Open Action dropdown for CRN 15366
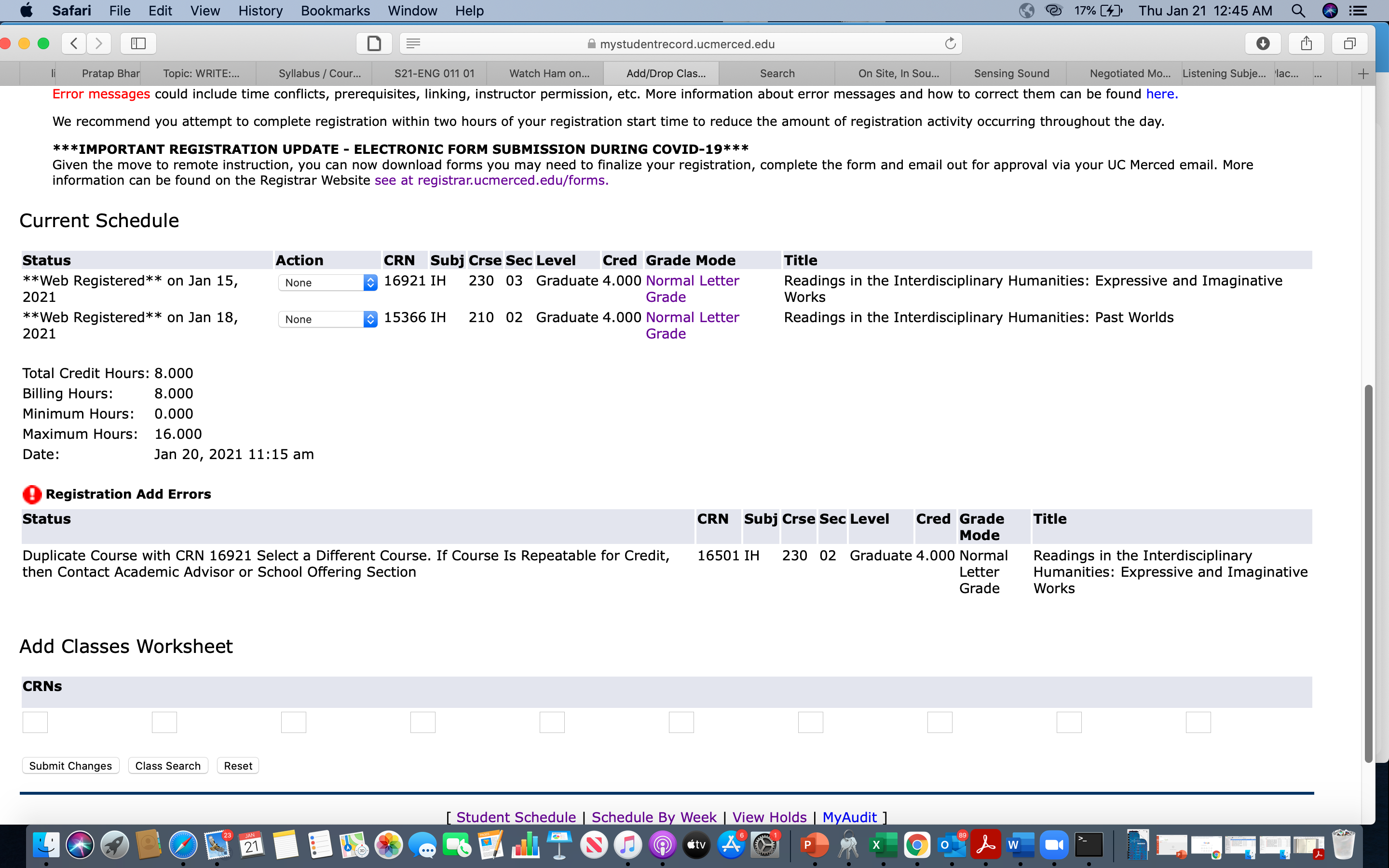 [328, 319]
